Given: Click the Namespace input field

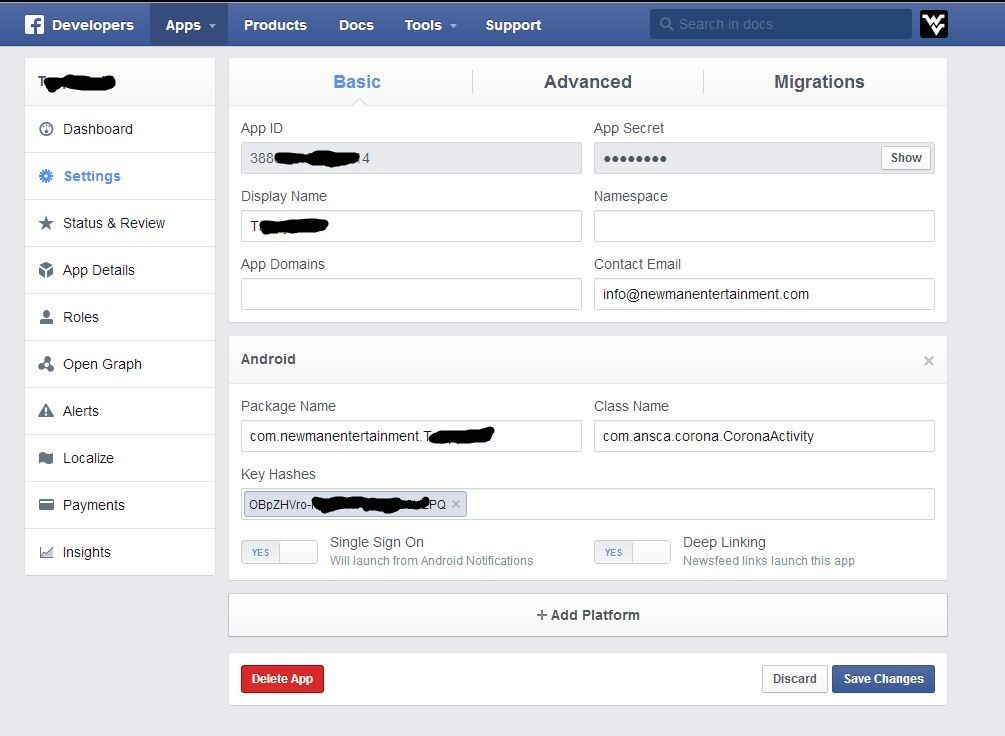Looking at the screenshot, I should 764,226.
